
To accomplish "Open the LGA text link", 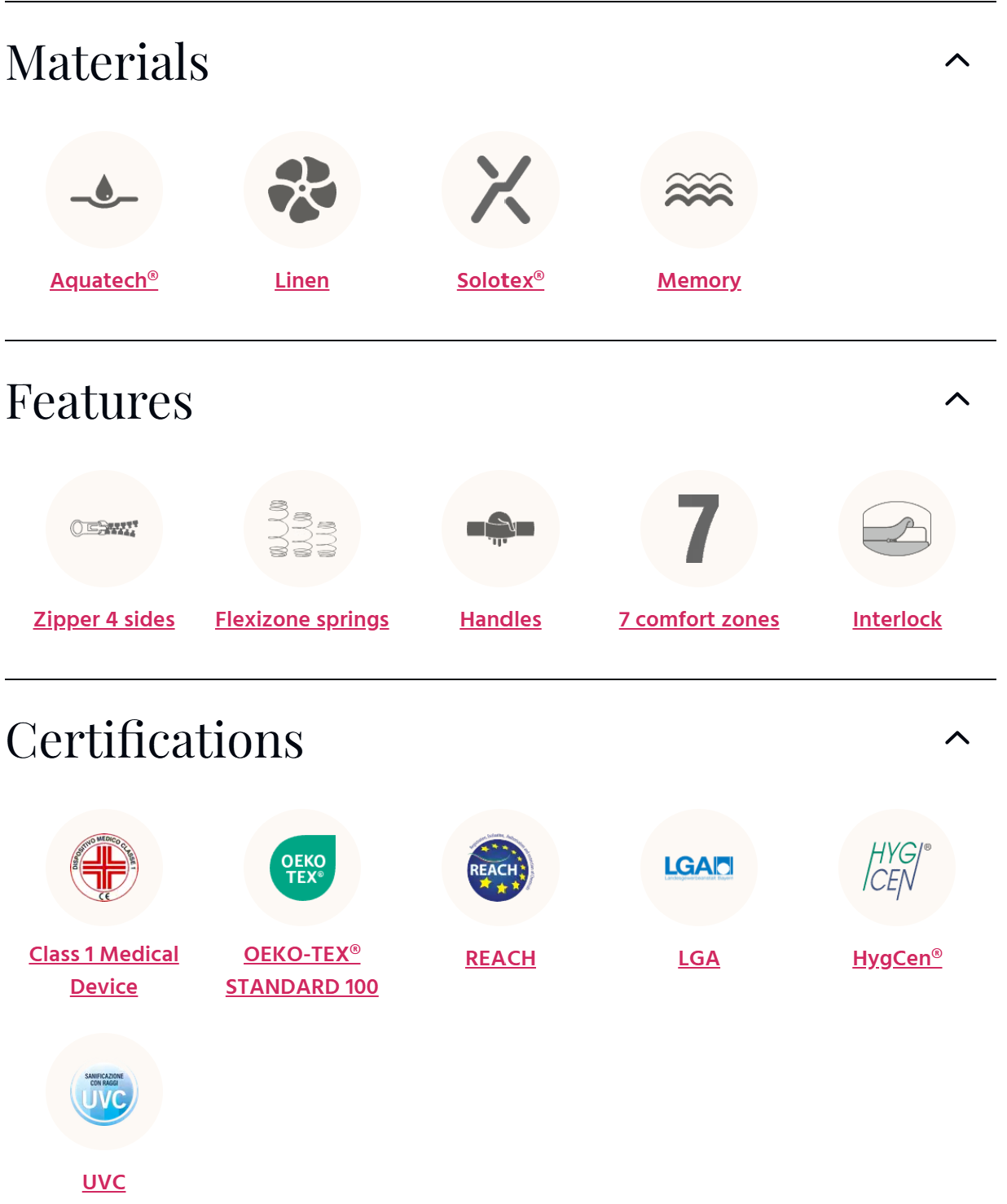I will [699, 958].
